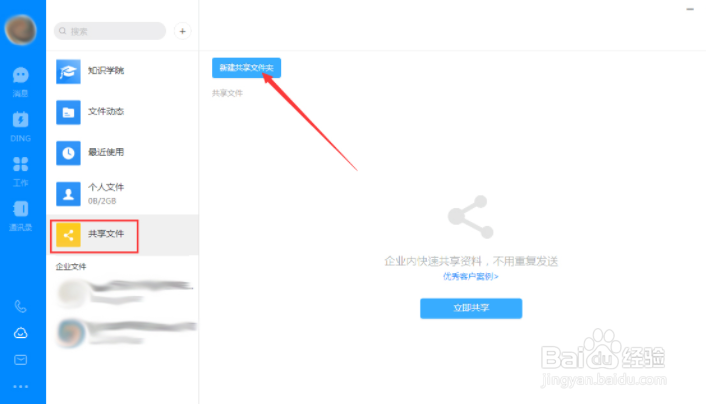Click the 立即共享 button
Image resolution: width=706 pixels, height=404 pixels.
tap(471, 308)
